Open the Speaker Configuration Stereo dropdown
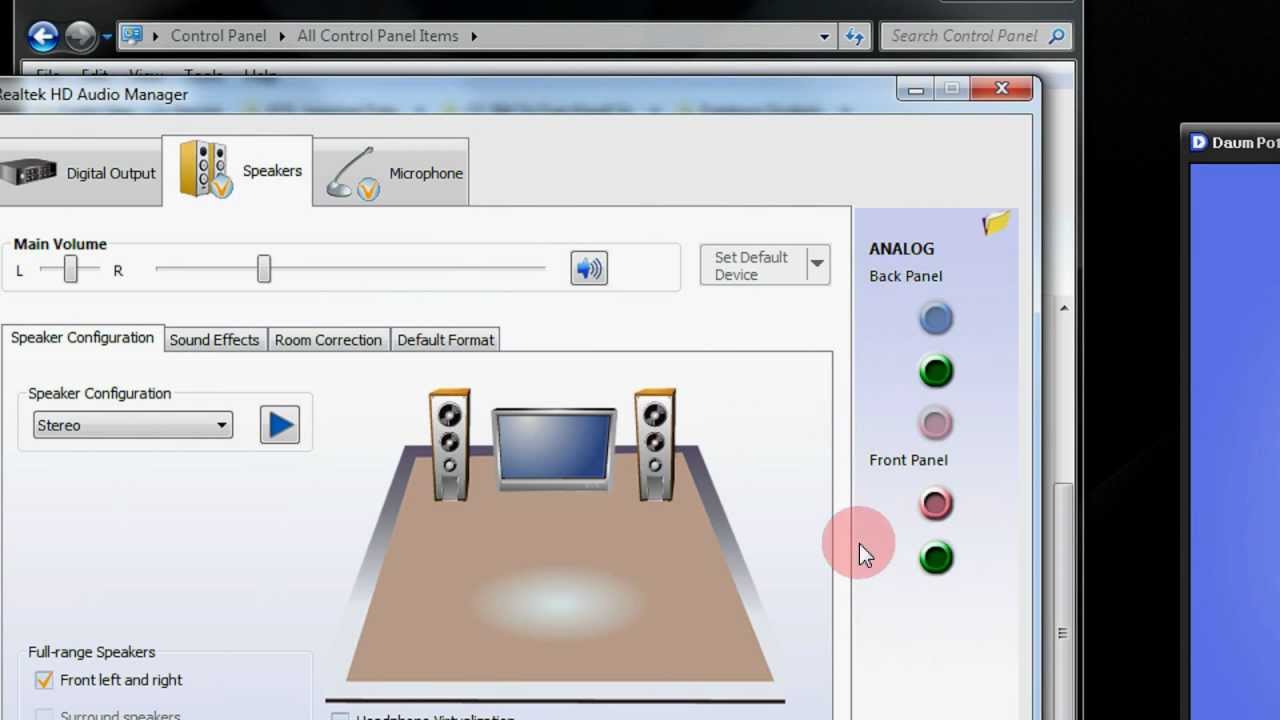This screenshot has height=720, width=1280. (x=133, y=425)
